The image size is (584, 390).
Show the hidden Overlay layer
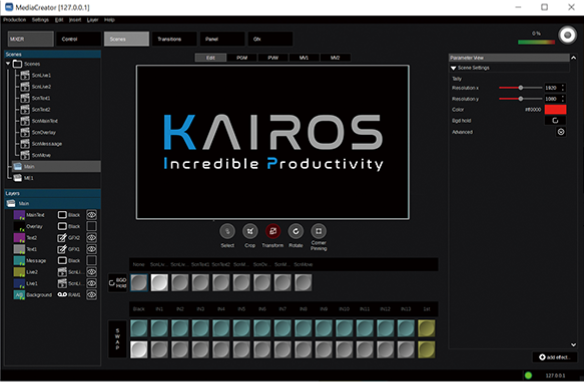click(x=92, y=226)
